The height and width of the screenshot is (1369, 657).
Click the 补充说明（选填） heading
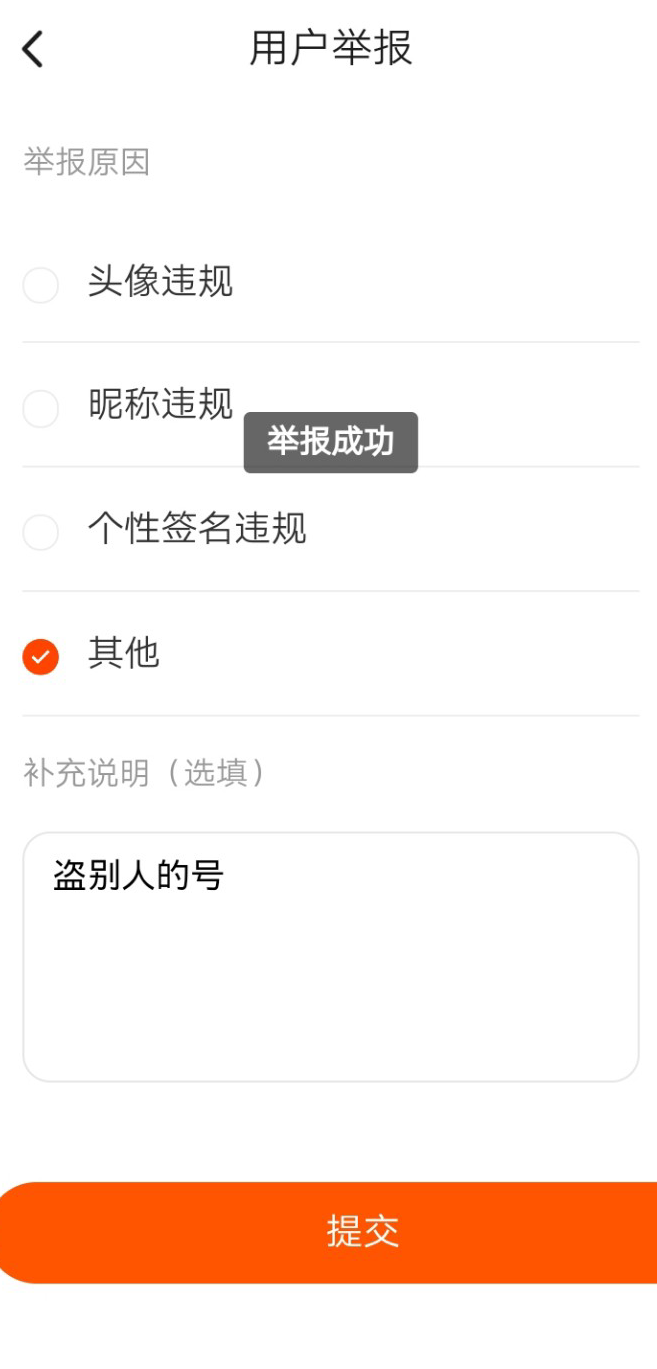point(146,773)
